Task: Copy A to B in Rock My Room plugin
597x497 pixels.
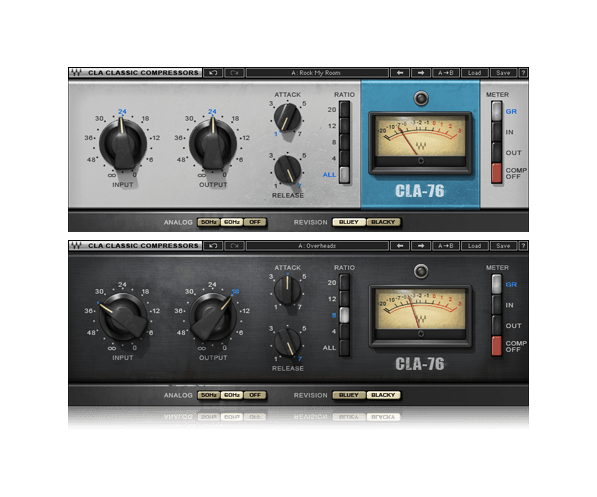Action: 446,73
